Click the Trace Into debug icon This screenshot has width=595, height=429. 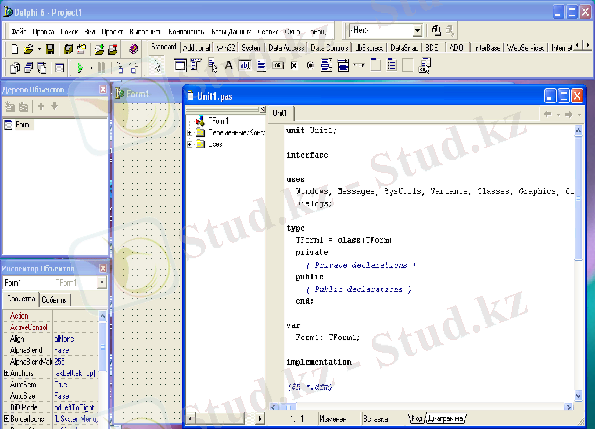120,68
